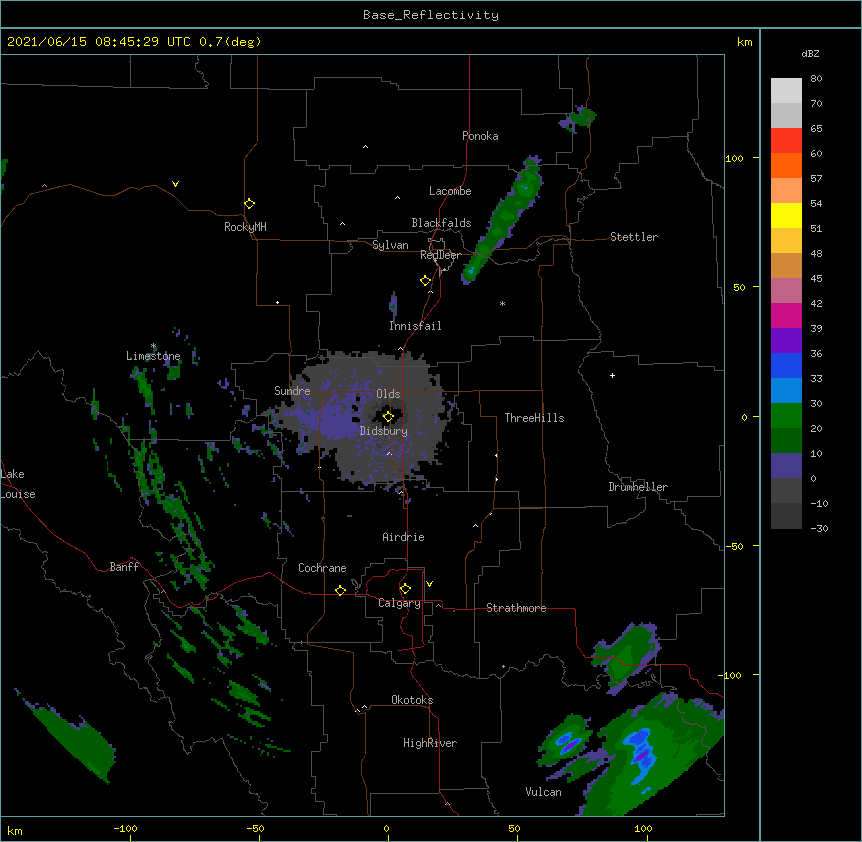Image resolution: width=862 pixels, height=842 pixels.
Task: Click the yellow diamond marker above RockyMH
Action: point(249,204)
